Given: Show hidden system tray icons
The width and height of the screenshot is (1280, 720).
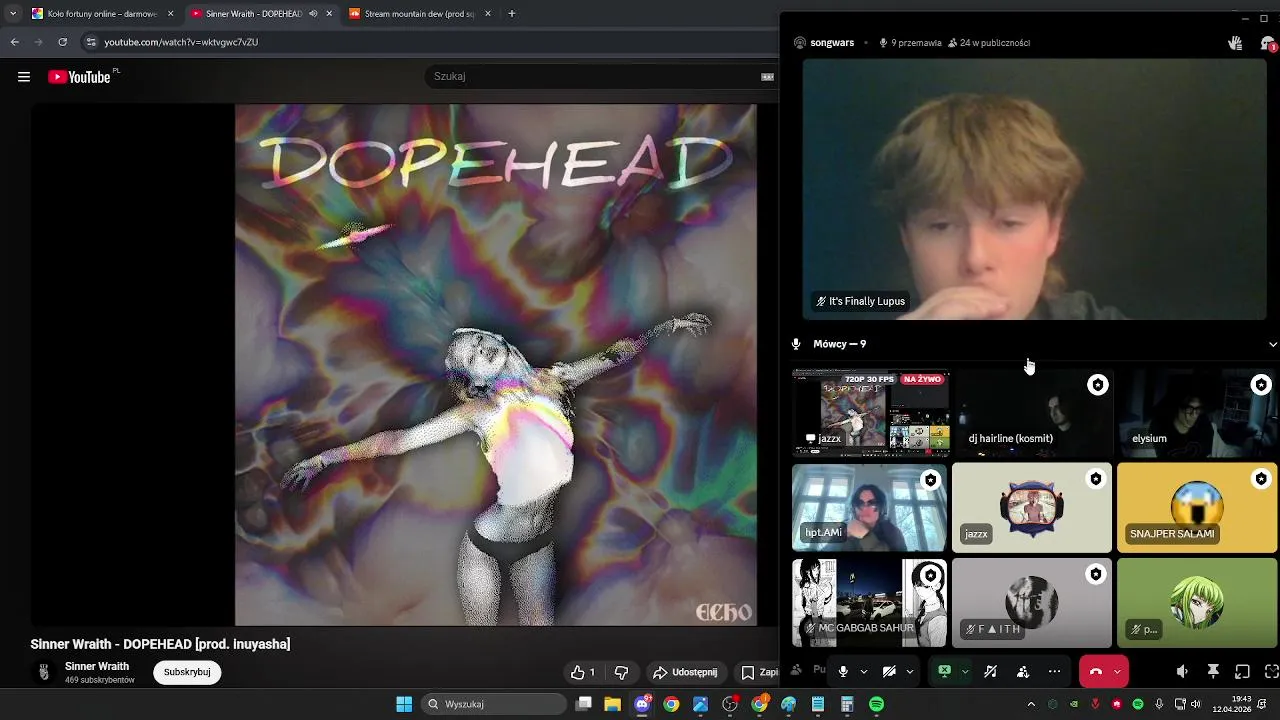Looking at the screenshot, I should coord(1031,704).
